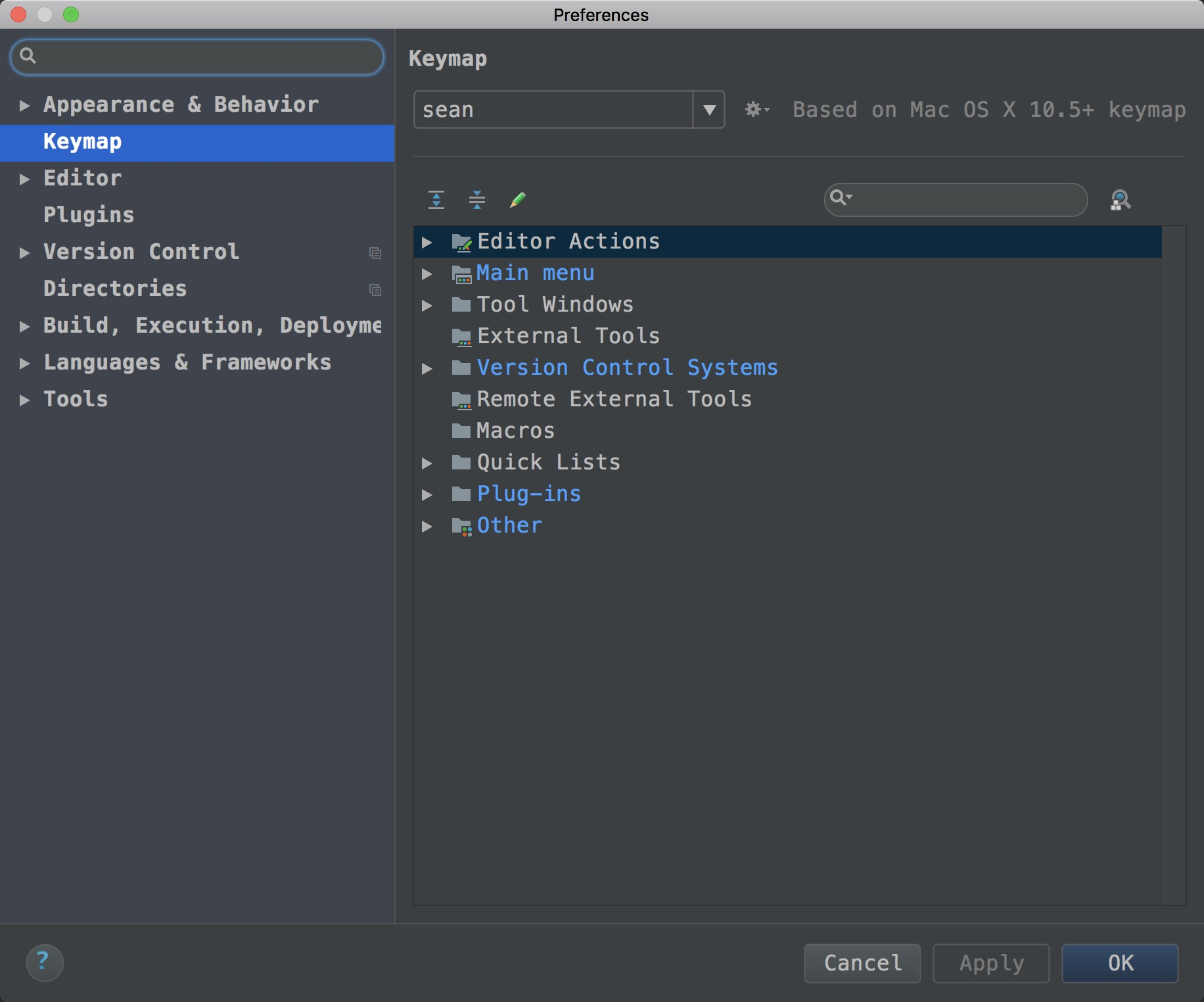Select the Other row label
The width and height of the screenshot is (1204, 1002).
click(509, 525)
